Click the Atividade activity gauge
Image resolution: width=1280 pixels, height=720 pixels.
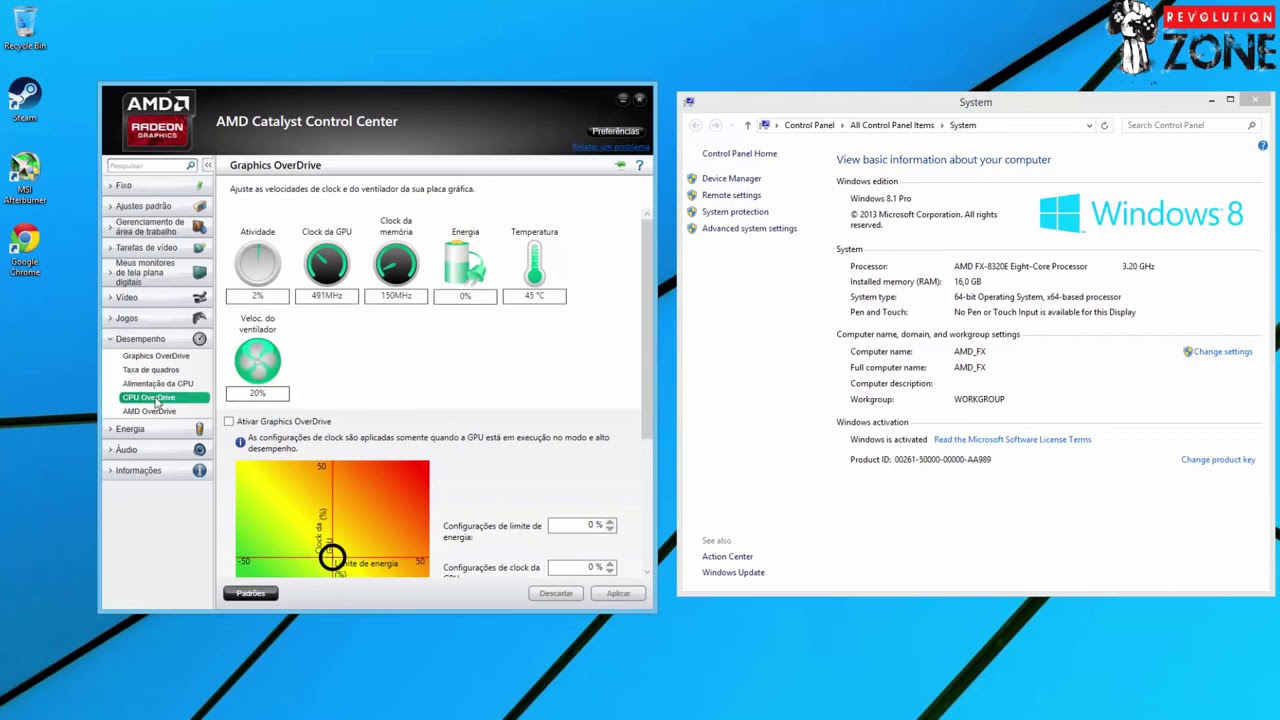coord(257,264)
